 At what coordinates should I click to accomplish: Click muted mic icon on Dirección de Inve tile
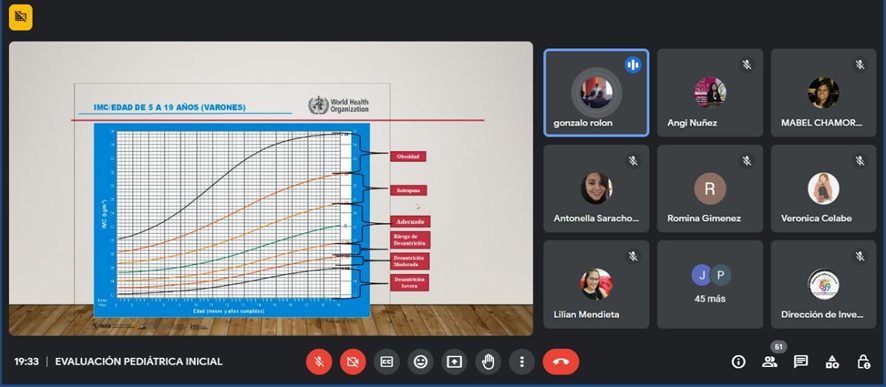click(859, 256)
